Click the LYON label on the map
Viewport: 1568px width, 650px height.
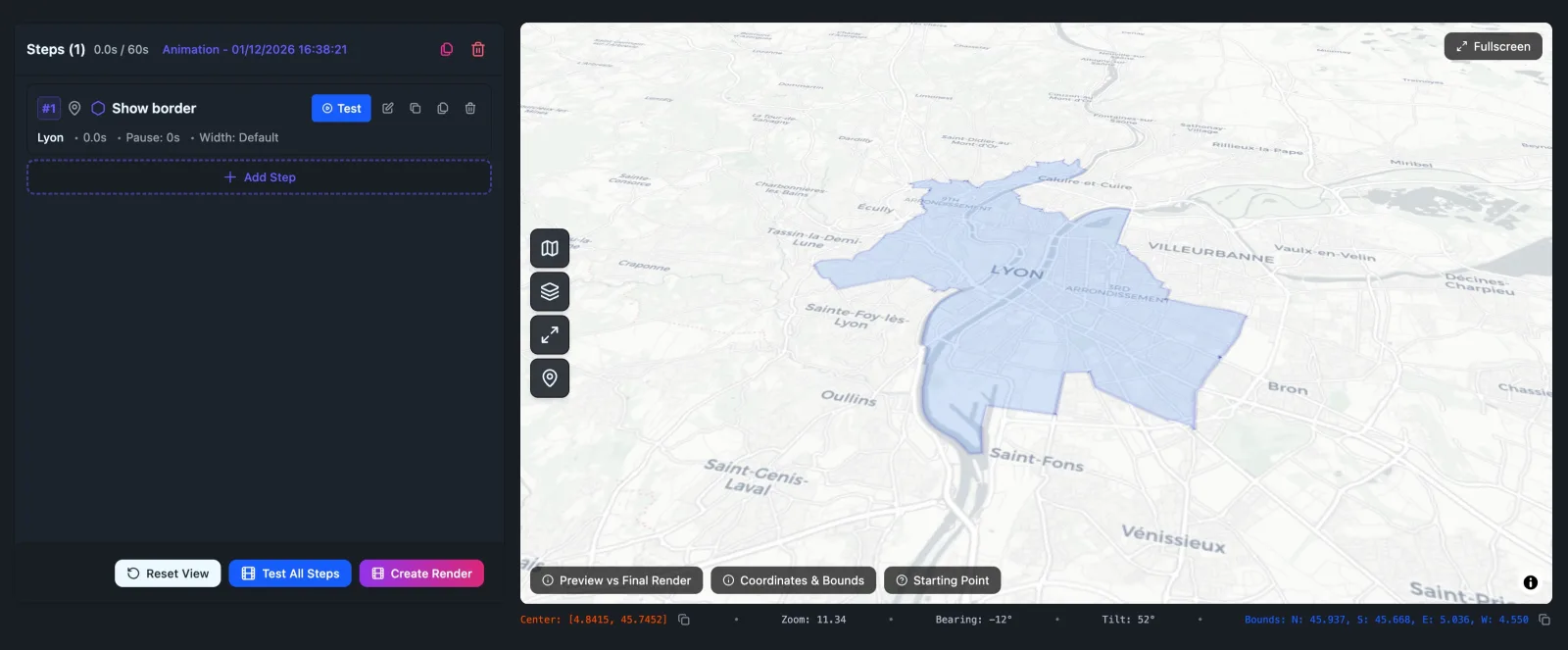(x=1017, y=273)
